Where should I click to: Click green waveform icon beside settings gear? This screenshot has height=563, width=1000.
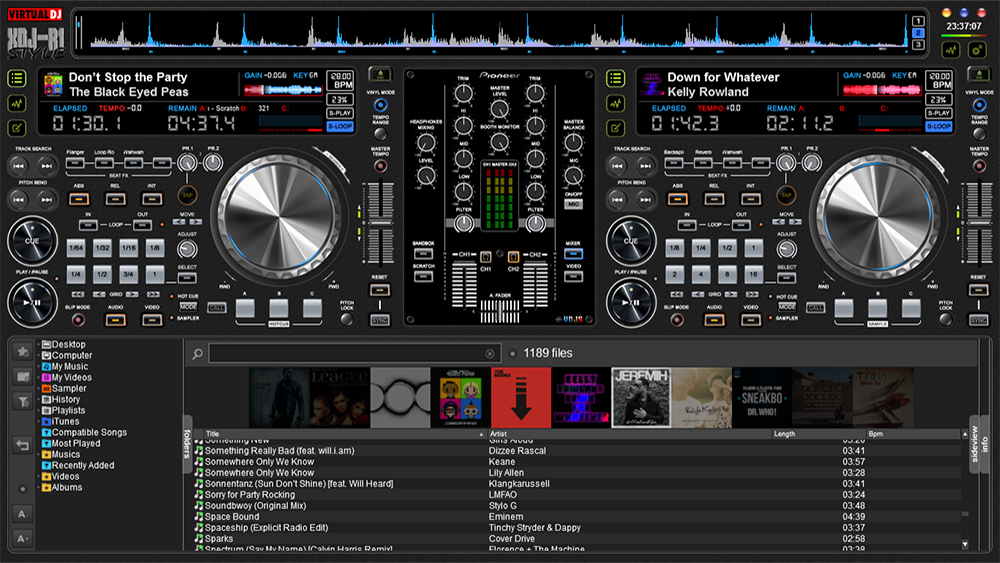click(951, 50)
